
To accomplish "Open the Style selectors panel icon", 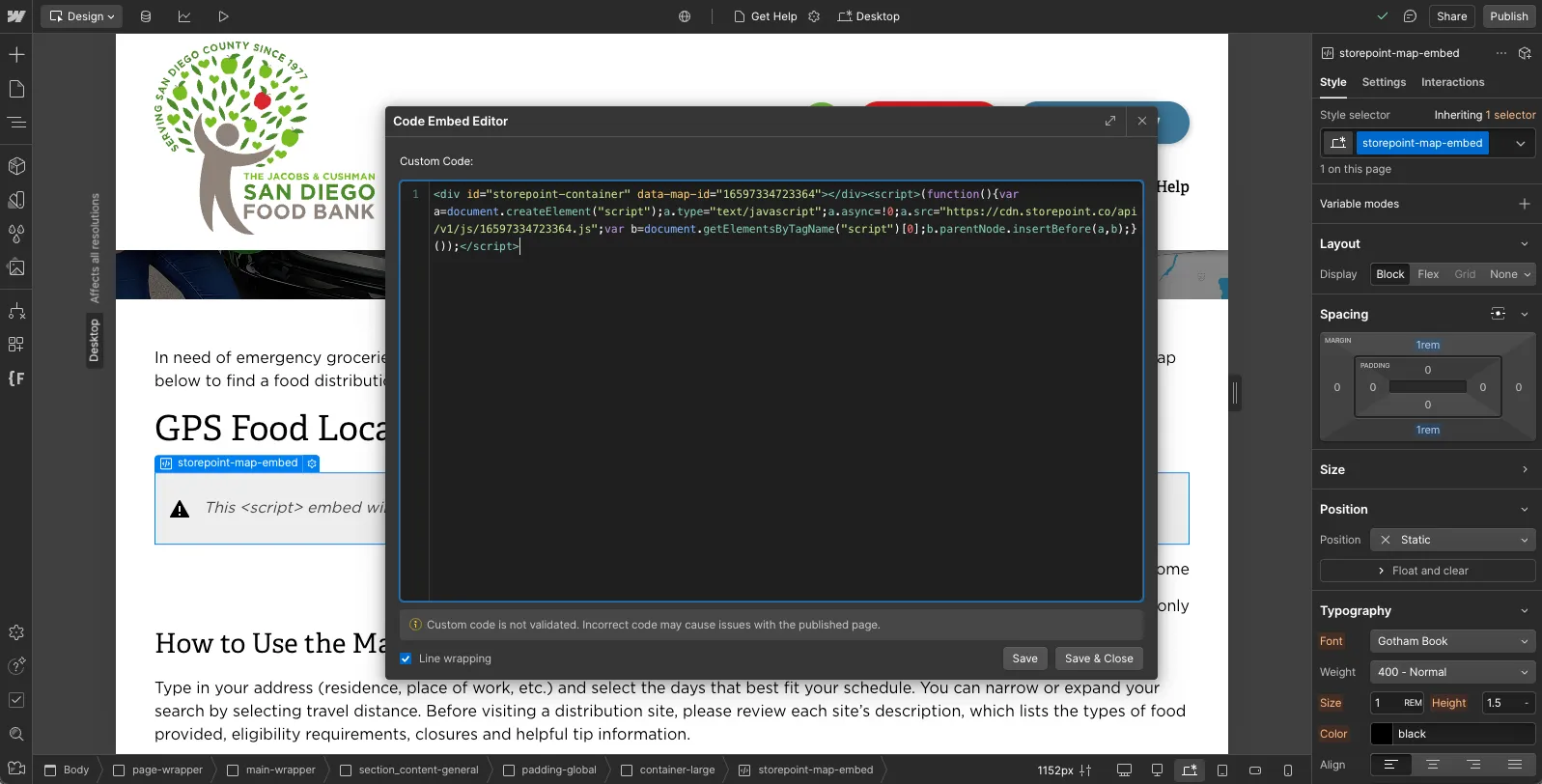I will point(16,200).
